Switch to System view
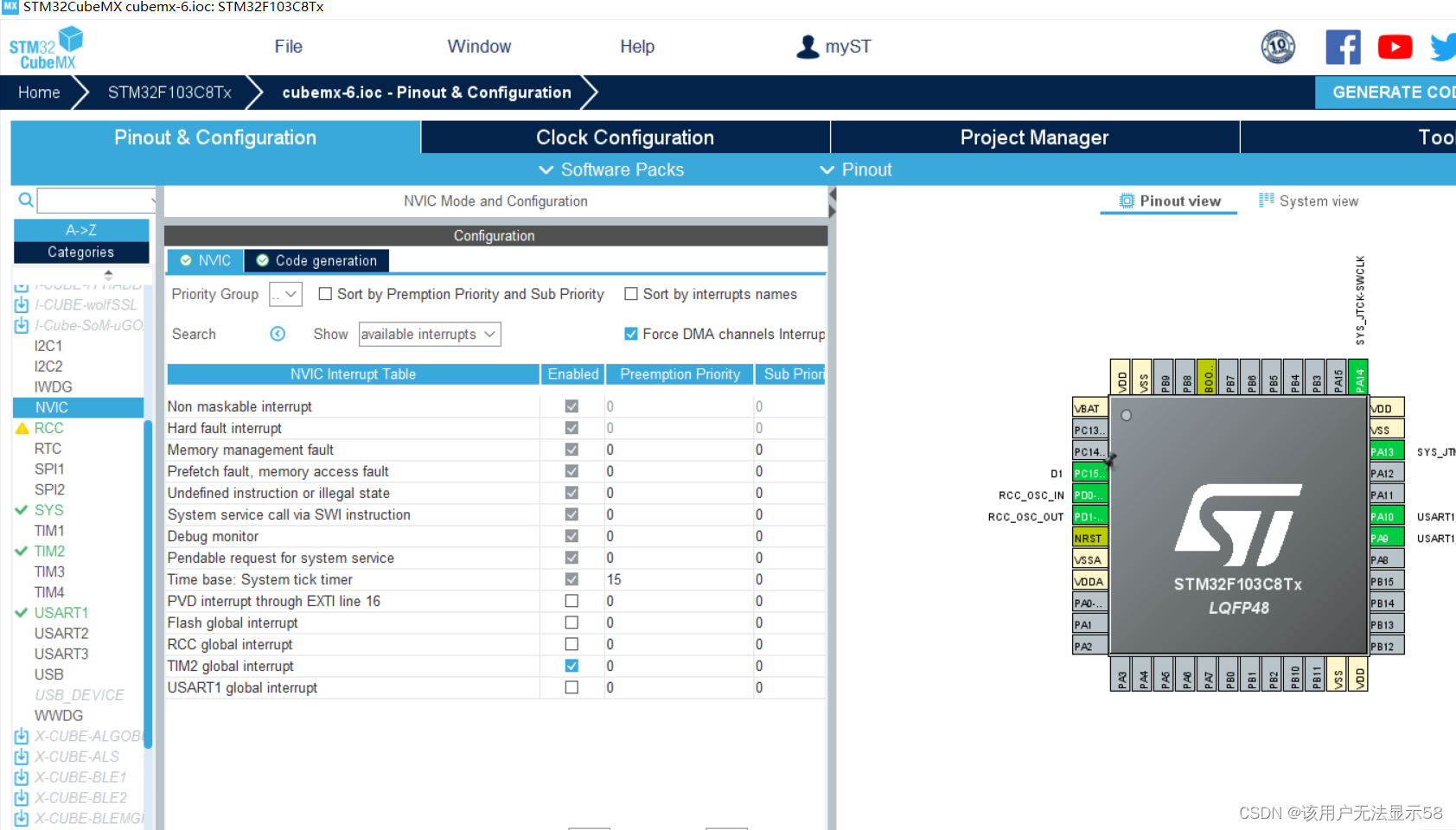This screenshot has width=1456, height=830. pyautogui.click(x=1308, y=201)
